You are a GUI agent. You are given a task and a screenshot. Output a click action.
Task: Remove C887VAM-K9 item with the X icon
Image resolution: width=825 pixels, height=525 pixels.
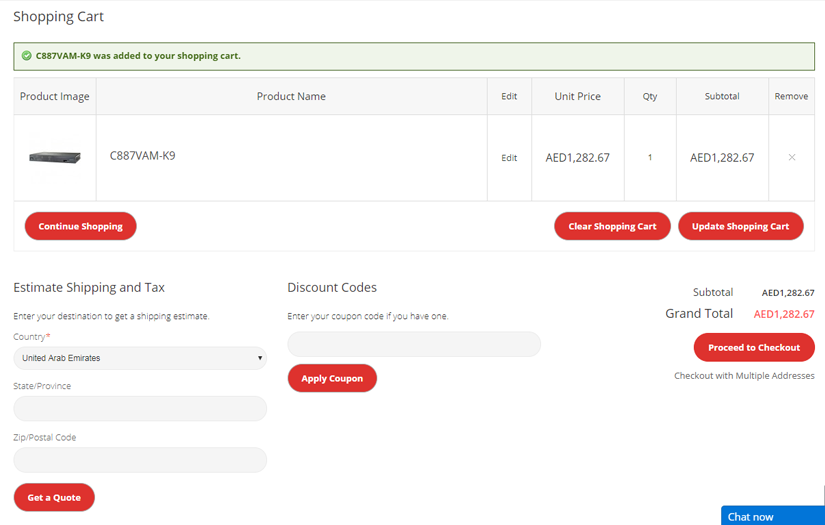(x=791, y=157)
